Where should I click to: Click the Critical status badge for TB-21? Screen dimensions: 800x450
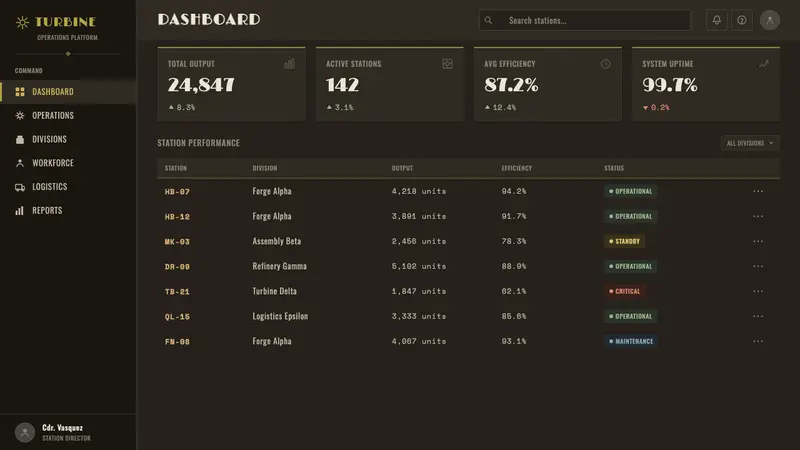click(x=624, y=291)
